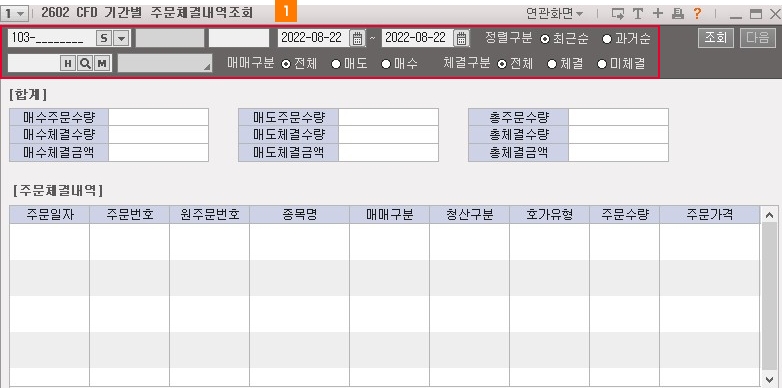Click the print icon in title bar

click(677, 14)
